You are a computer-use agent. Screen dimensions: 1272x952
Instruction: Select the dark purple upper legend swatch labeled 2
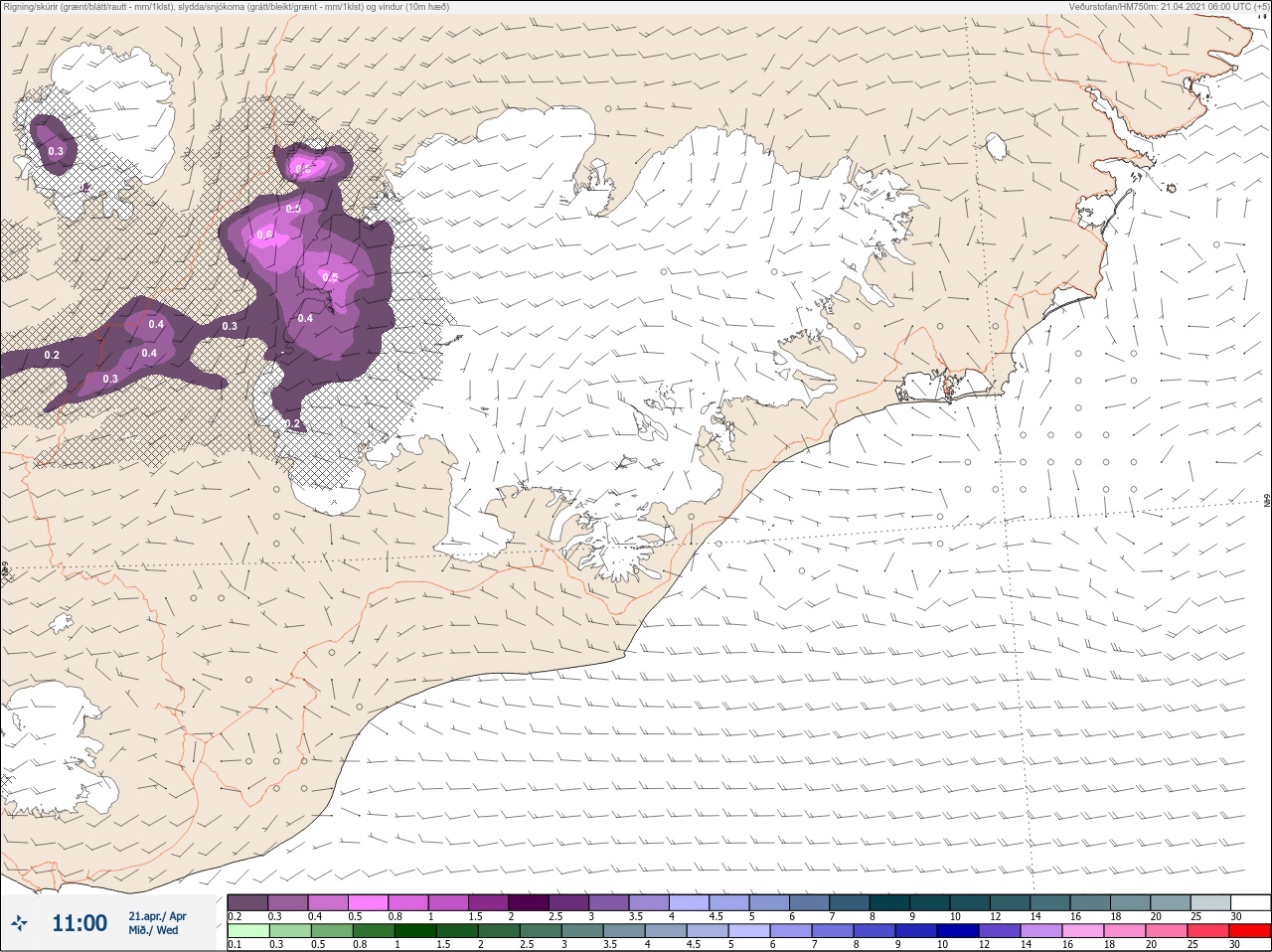pos(529,902)
